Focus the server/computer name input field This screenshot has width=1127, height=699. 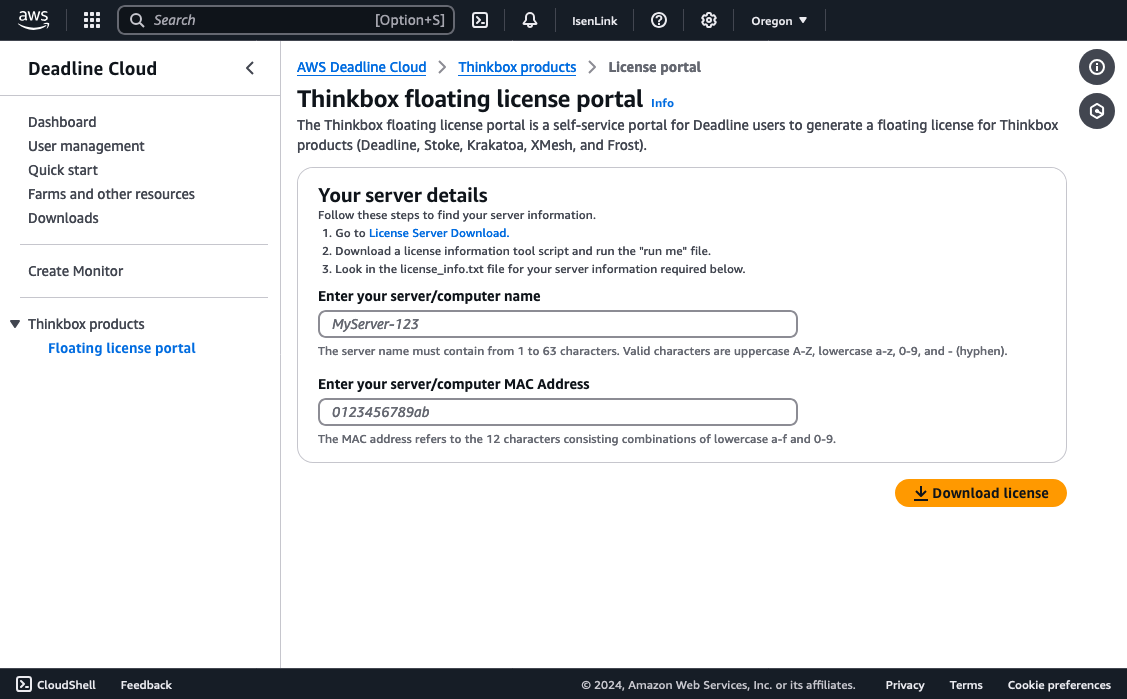click(x=557, y=324)
